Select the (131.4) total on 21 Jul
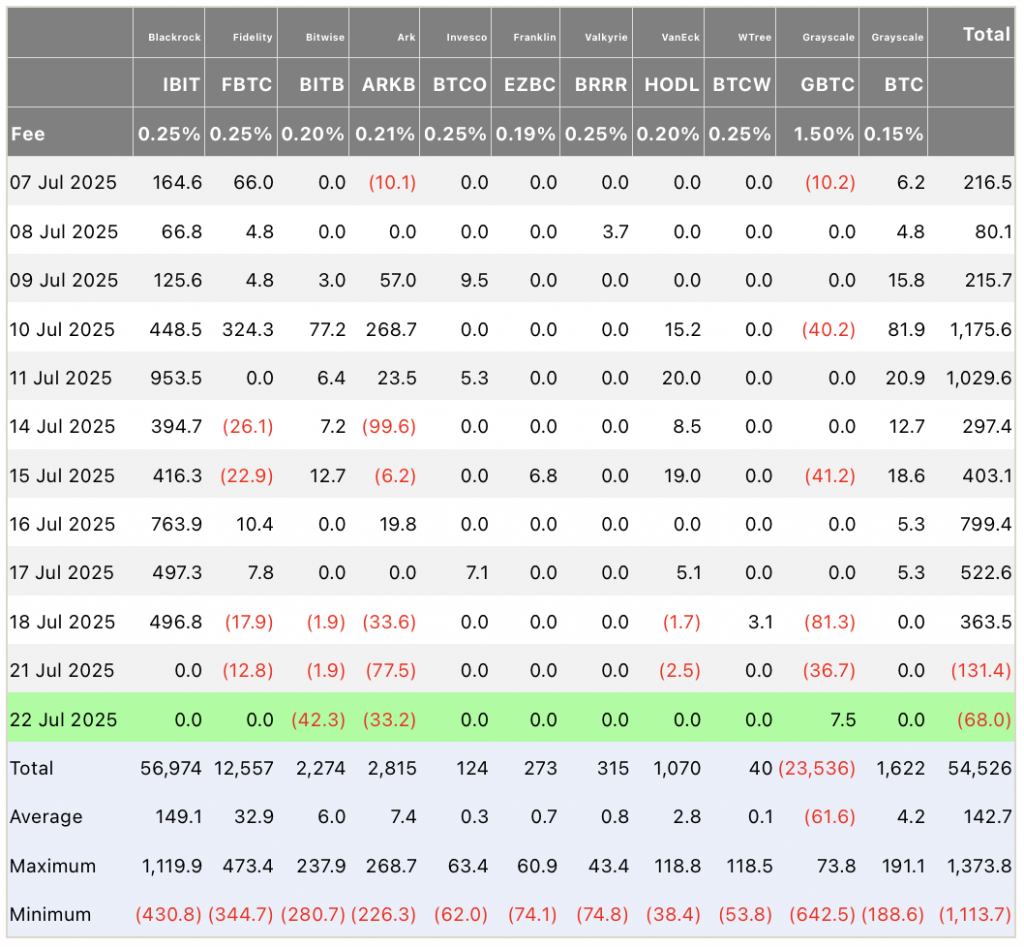The height and width of the screenshot is (947, 1024). [x=981, y=671]
